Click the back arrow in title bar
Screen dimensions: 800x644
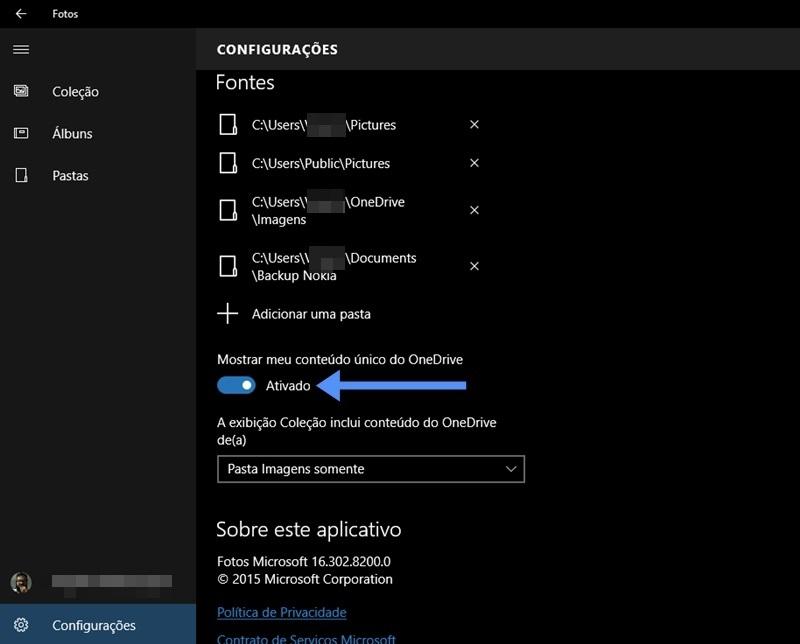(21, 14)
